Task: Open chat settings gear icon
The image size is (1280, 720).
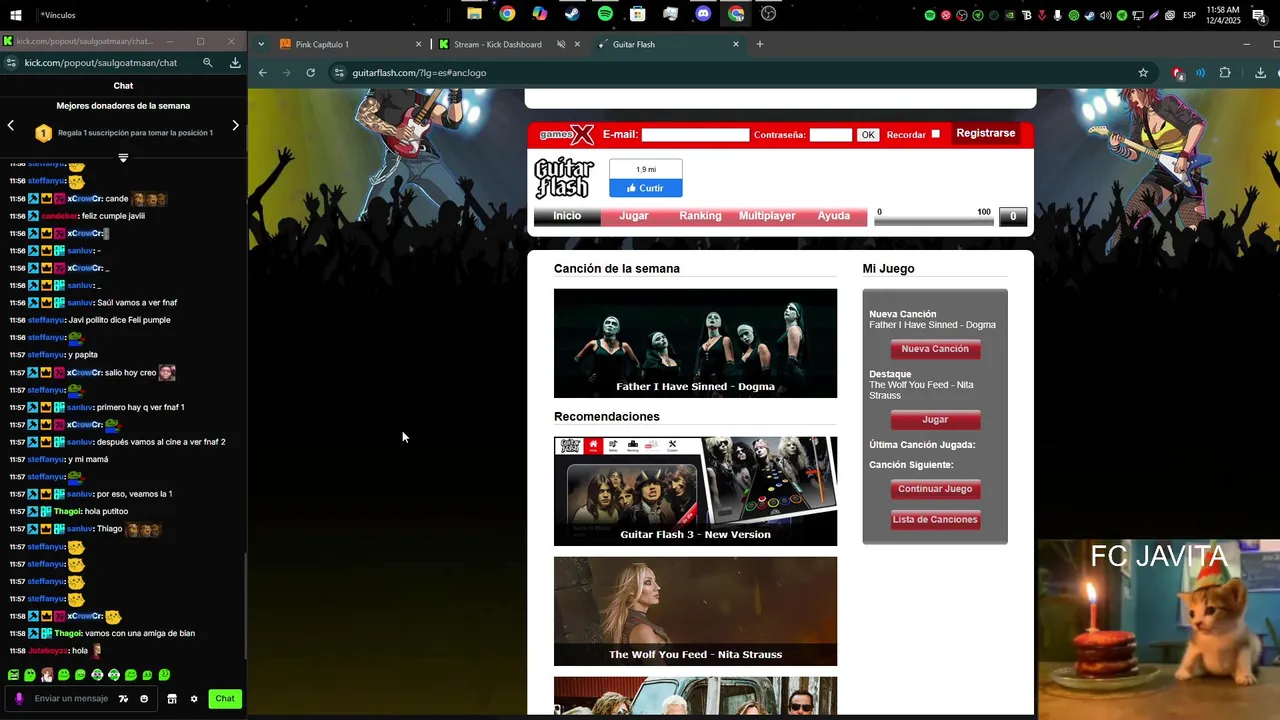Action: (194, 699)
